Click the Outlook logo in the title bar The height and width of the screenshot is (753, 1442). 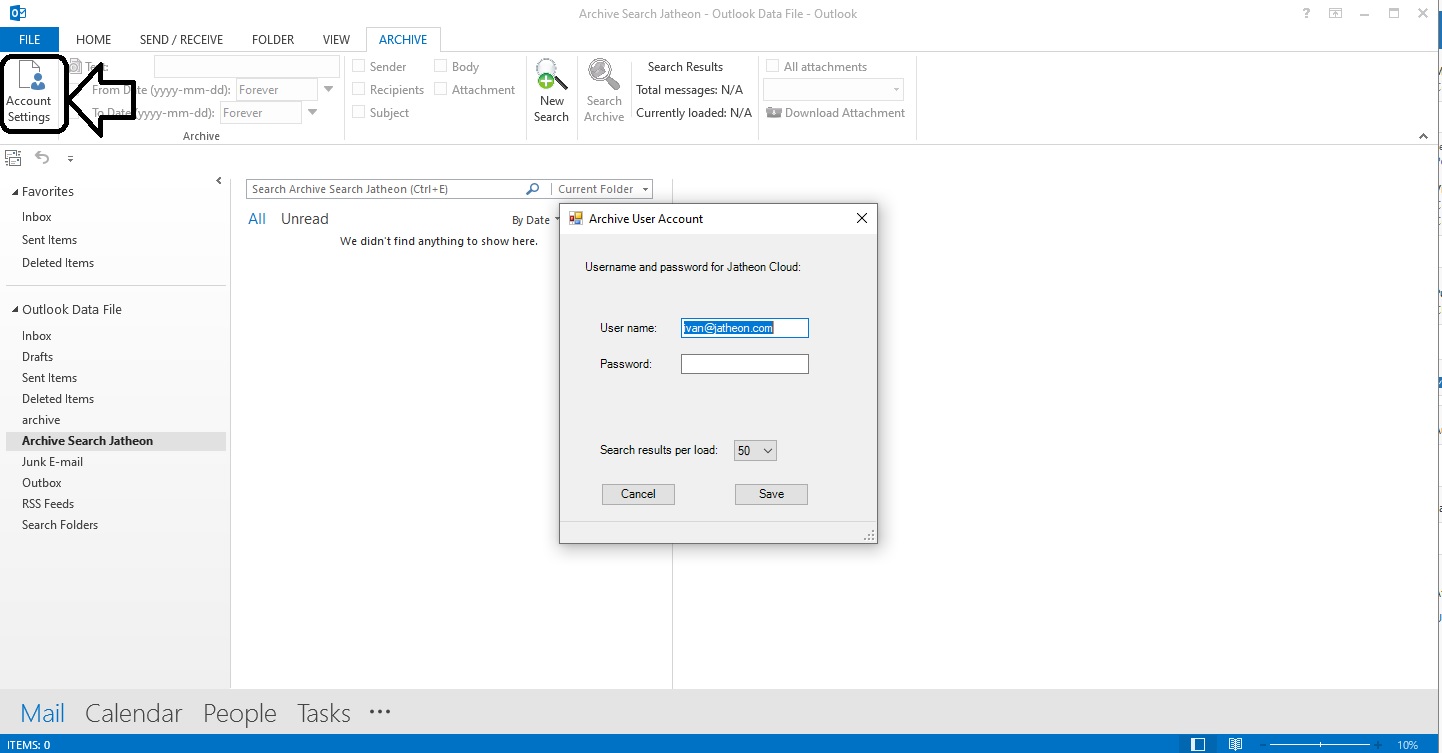[17, 13]
